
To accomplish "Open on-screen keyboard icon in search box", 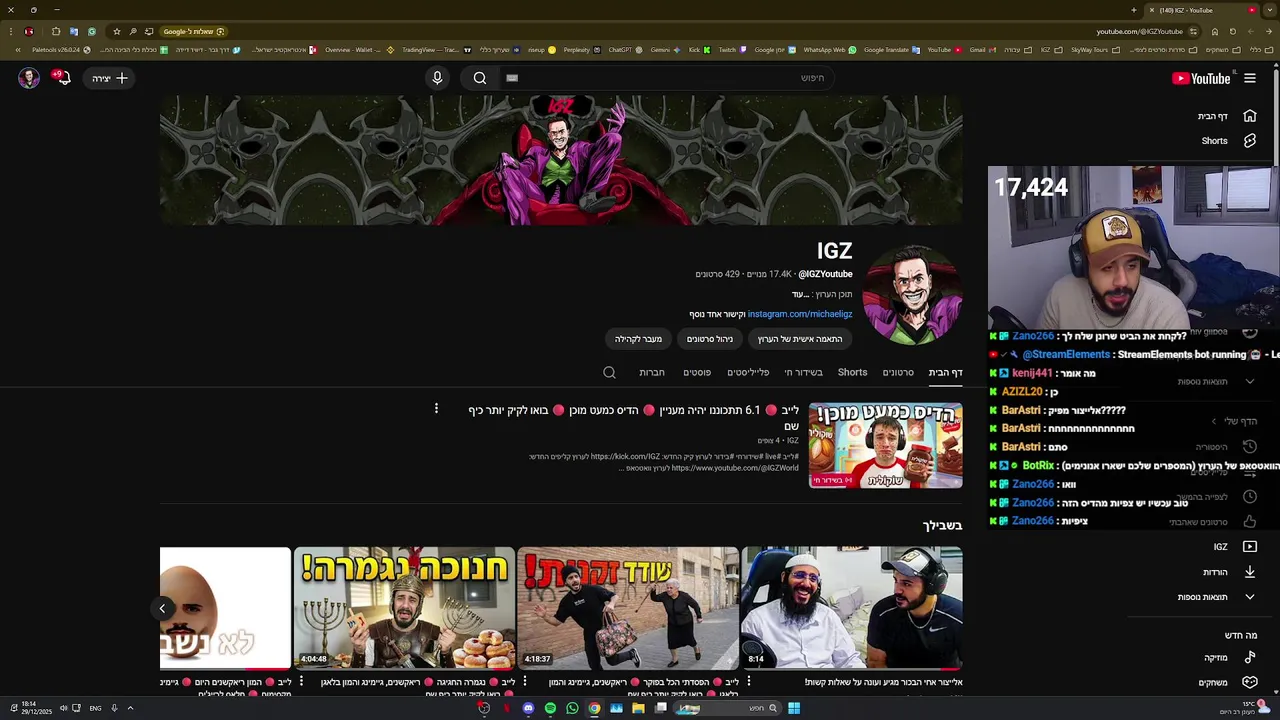I will (512, 78).
